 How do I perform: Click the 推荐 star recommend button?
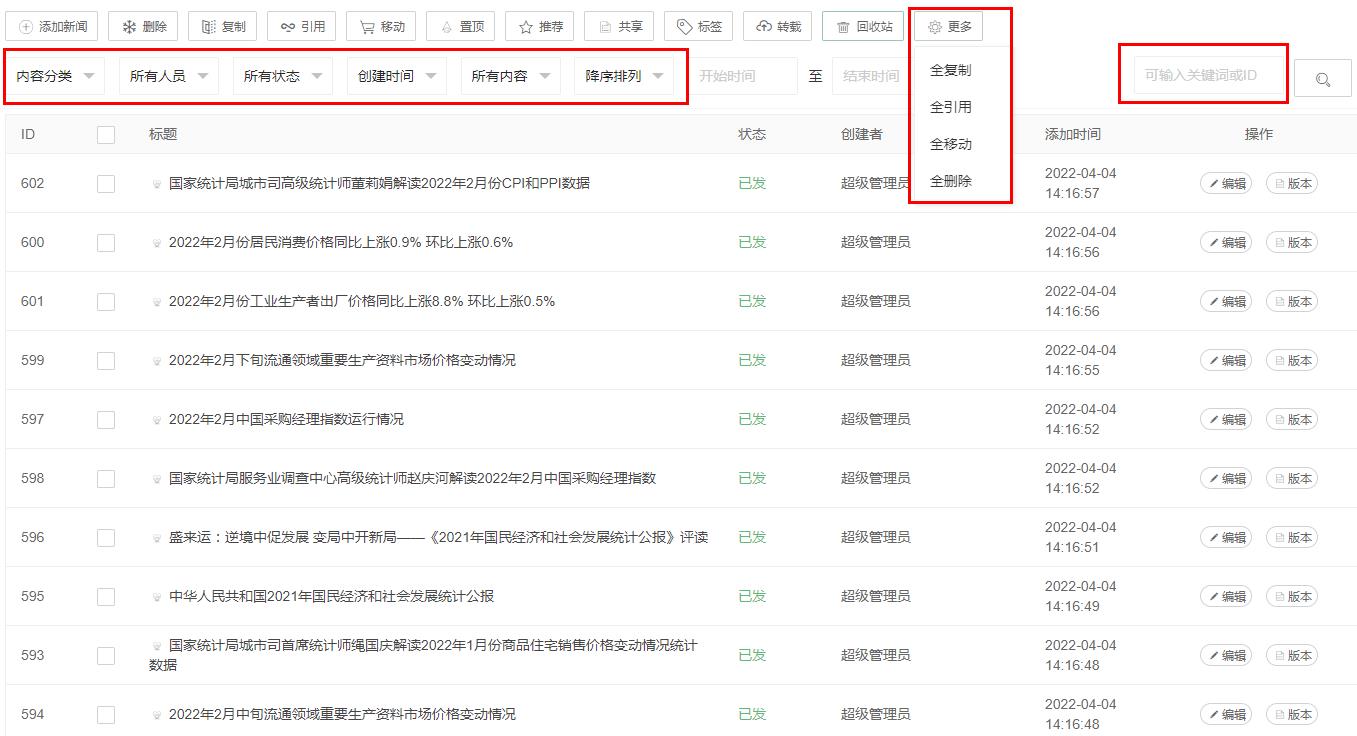point(540,27)
